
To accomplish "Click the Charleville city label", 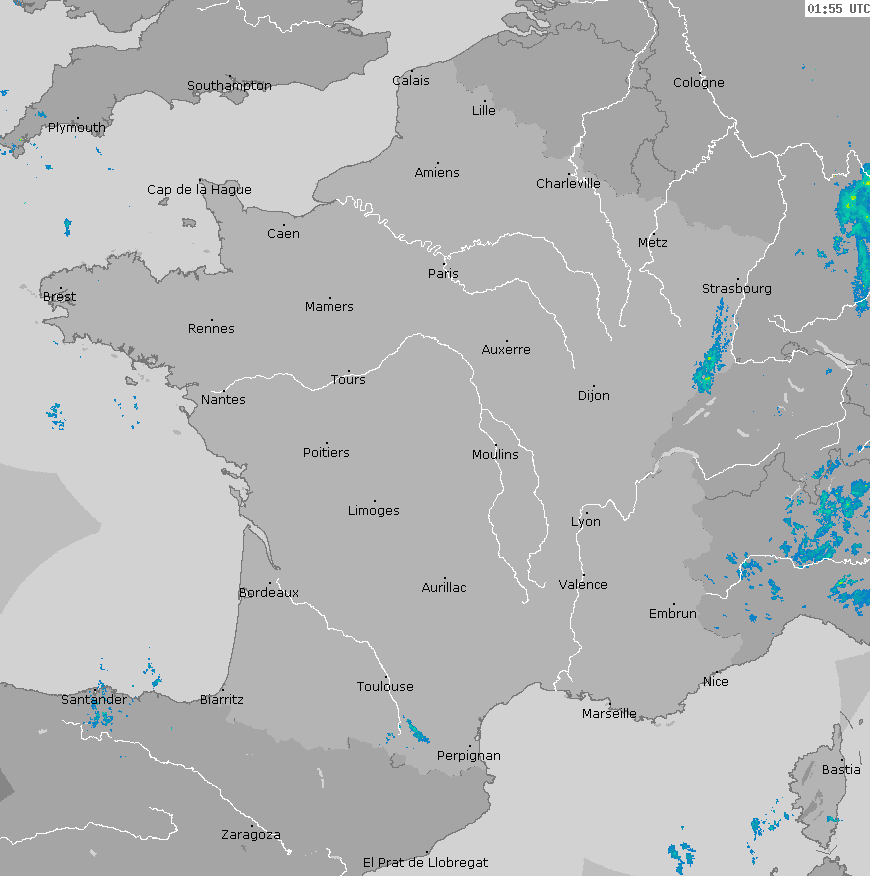I will coord(568,184).
